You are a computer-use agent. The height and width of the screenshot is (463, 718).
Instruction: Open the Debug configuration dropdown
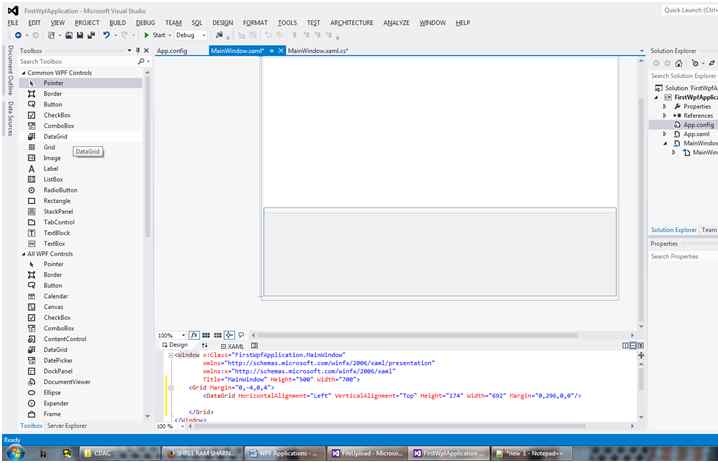click(192, 35)
